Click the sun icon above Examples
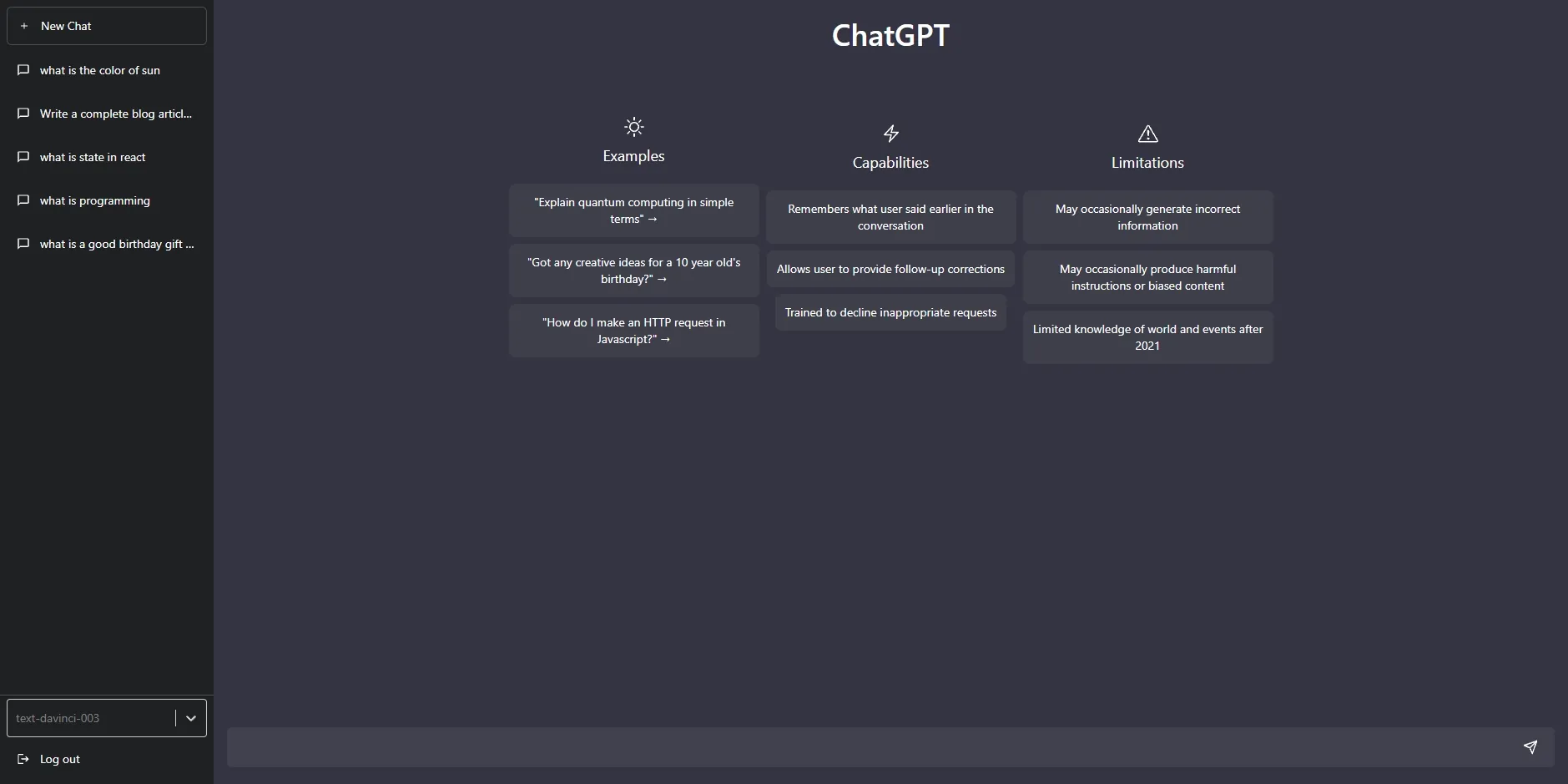This screenshot has width=1568, height=784. tap(634, 127)
